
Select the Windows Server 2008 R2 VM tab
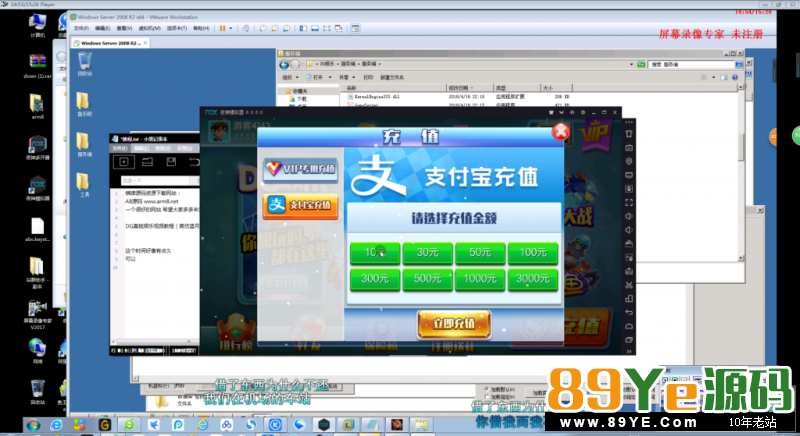coord(110,43)
